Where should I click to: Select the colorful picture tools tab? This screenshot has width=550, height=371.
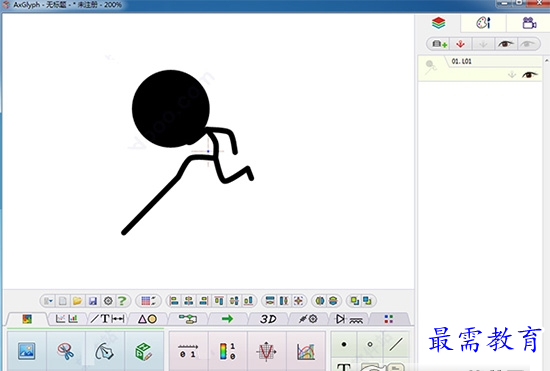(27, 319)
